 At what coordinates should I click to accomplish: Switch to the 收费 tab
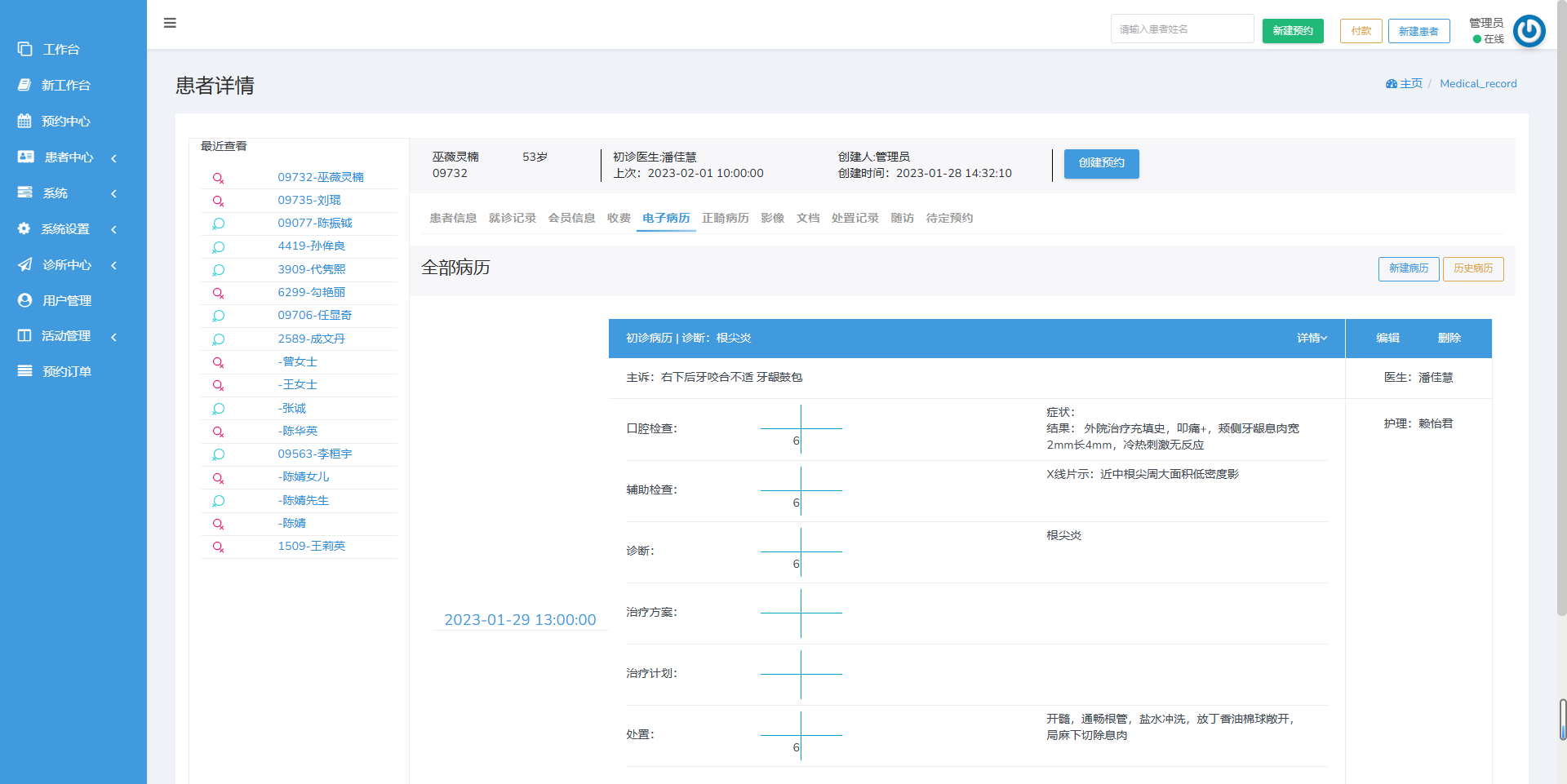619,218
